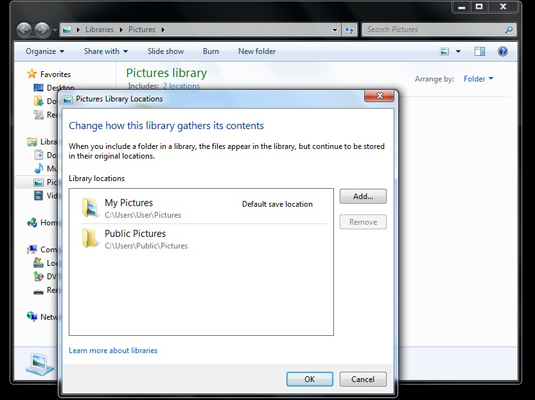
Task: Click the search magnifier icon
Action: point(509,30)
